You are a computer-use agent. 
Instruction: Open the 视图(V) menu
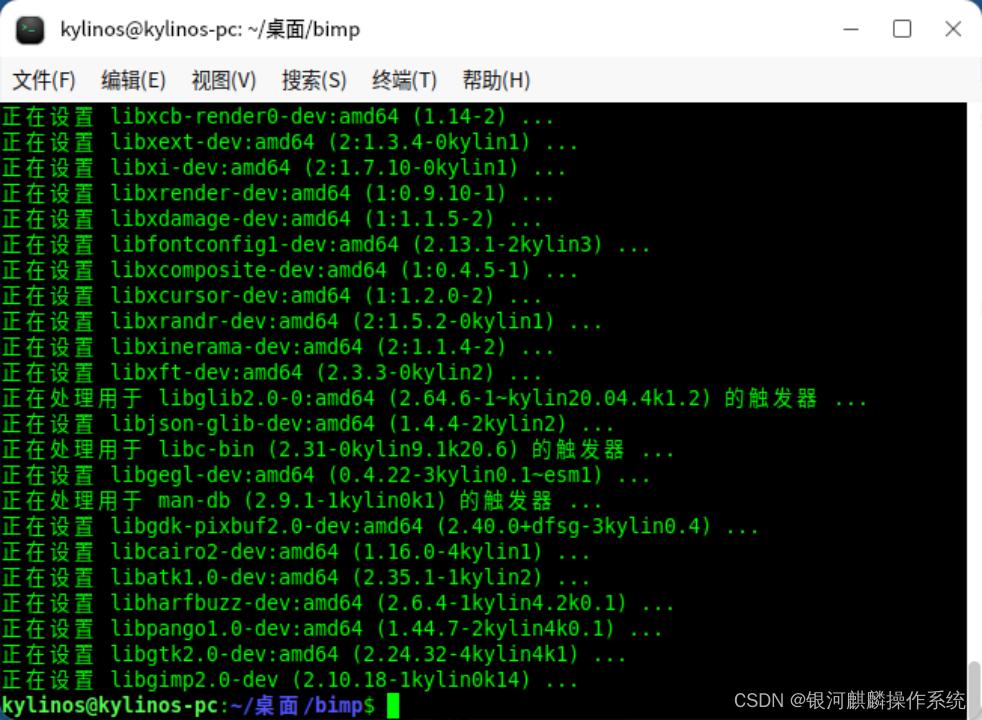click(x=222, y=80)
